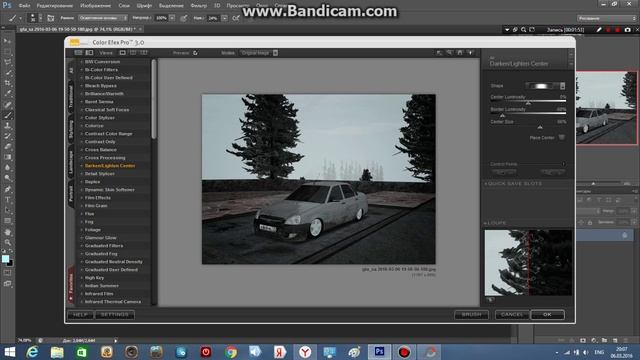Select the Move tool in Photoshop toolbar
This screenshot has width=640, height=360.
point(7,41)
